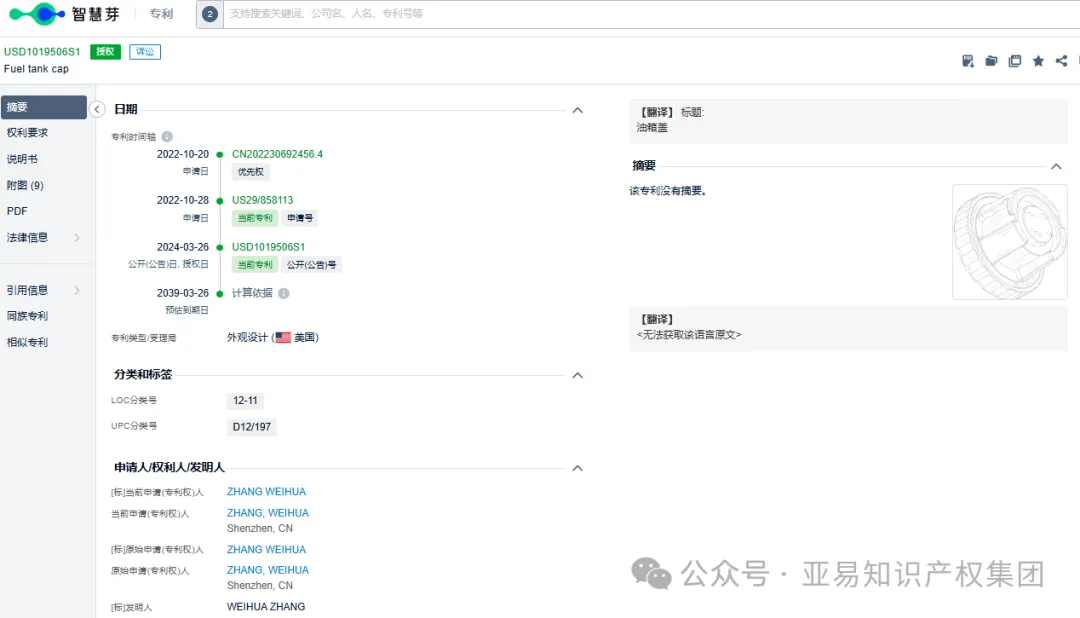Select UPC classification D12/197
The width and height of the screenshot is (1080, 618).
coord(251,427)
